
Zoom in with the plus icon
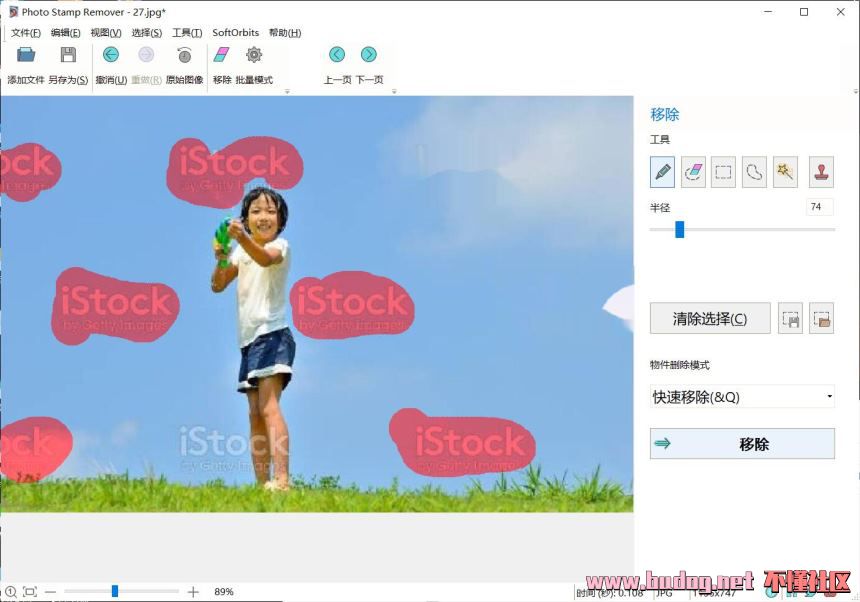pyautogui.click(x=193, y=592)
